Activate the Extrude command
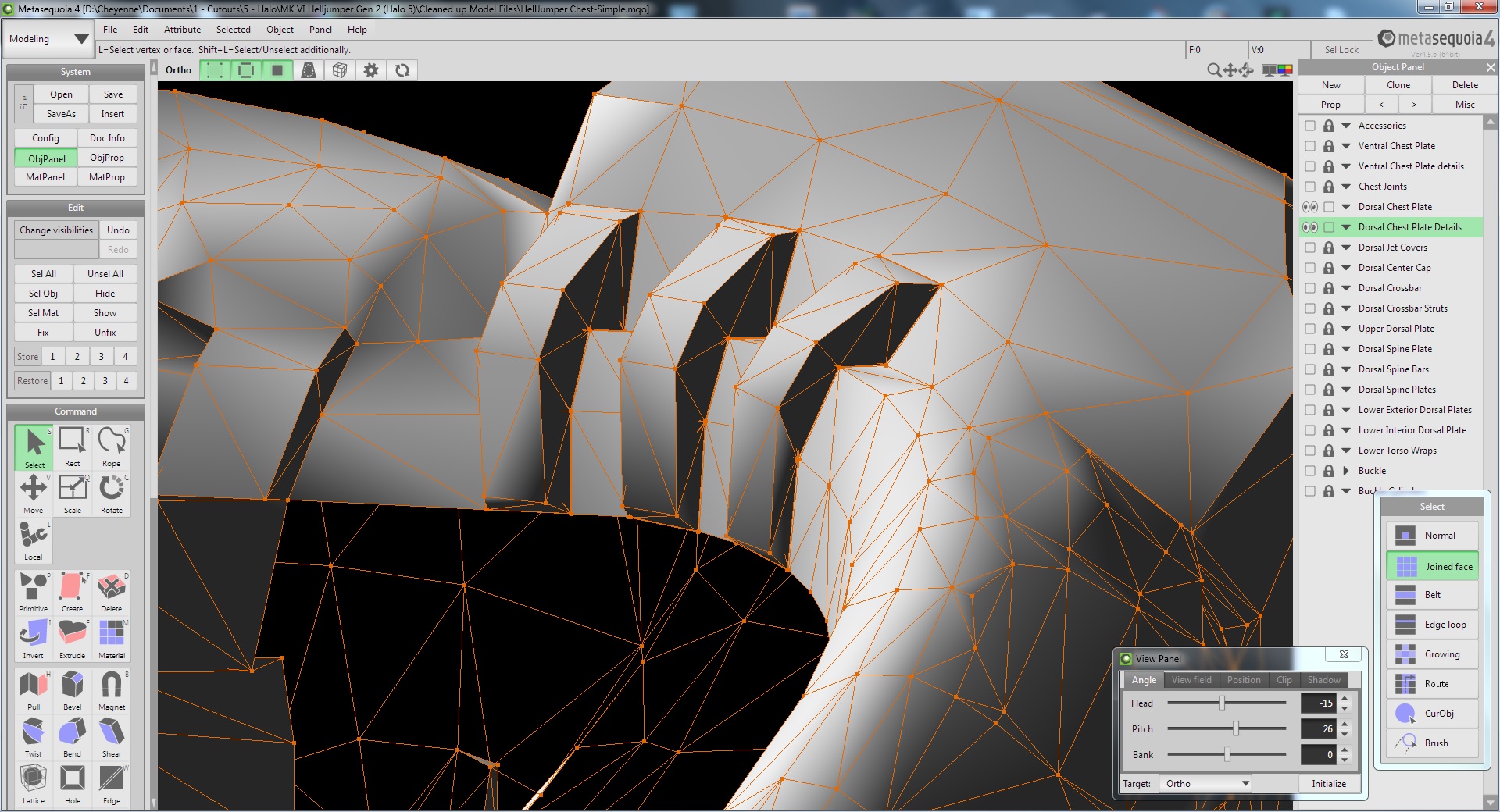The height and width of the screenshot is (812, 1500). point(72,639)
